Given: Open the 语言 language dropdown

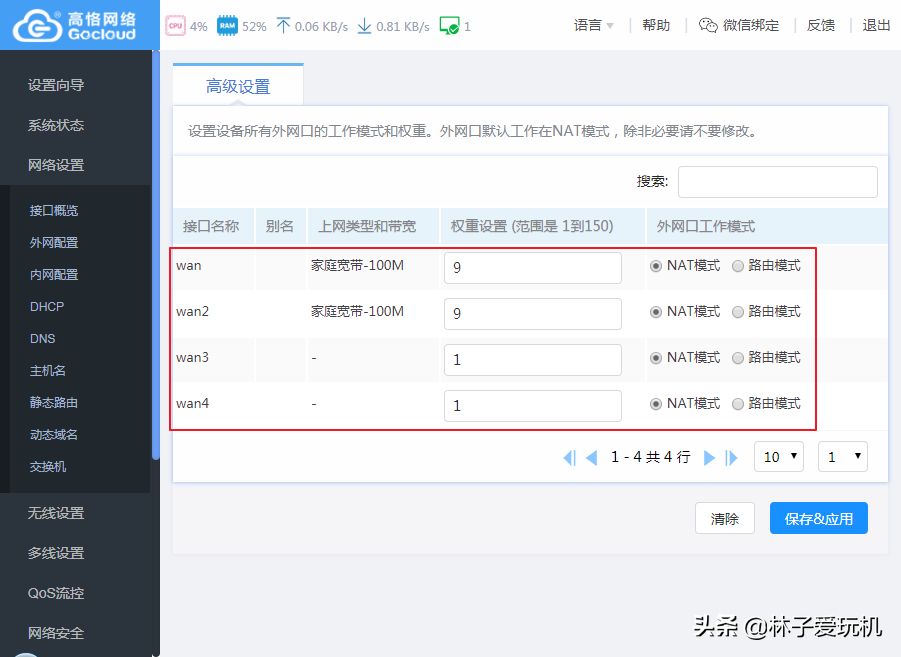Looking at the screenshot, I should pyautogui.click(x=594, y=25).
